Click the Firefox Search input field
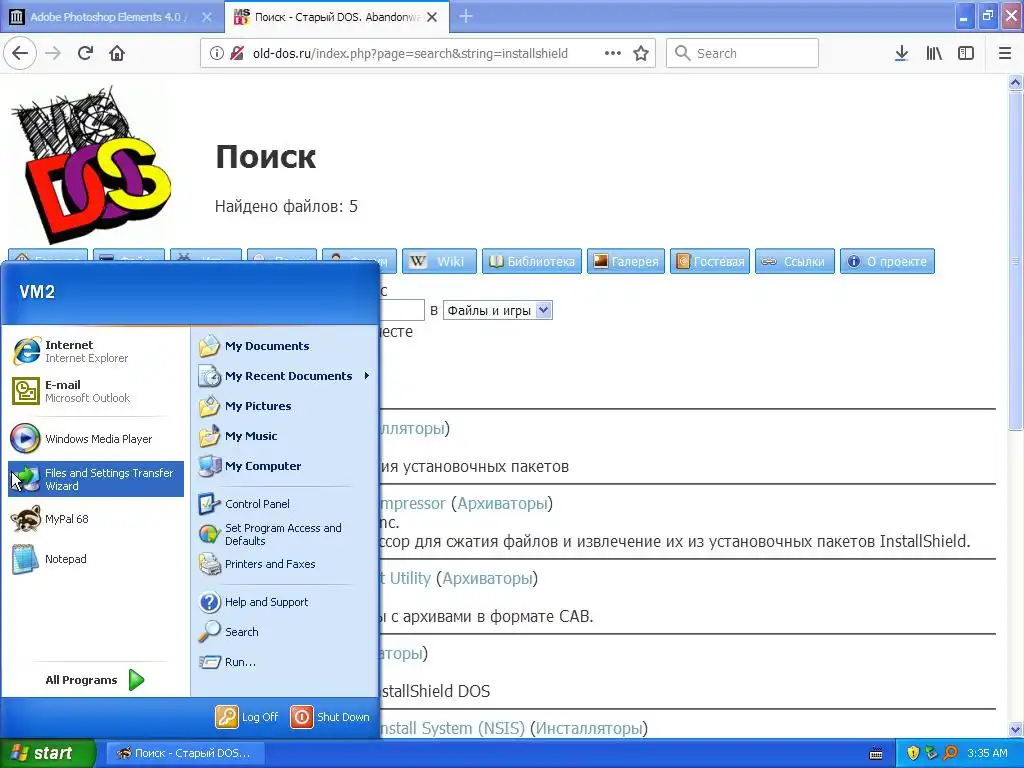This screenshot has width=1024, height=768. click(742, 54)
